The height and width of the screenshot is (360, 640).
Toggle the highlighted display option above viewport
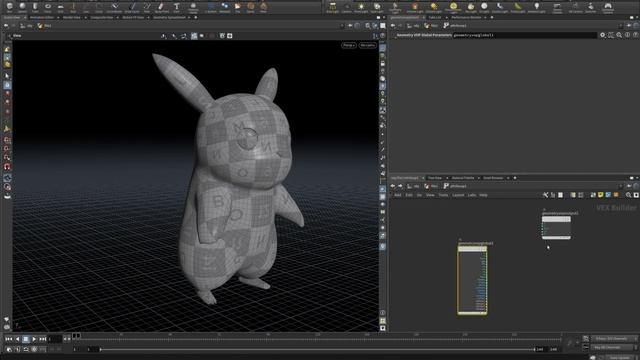point(194,36)
